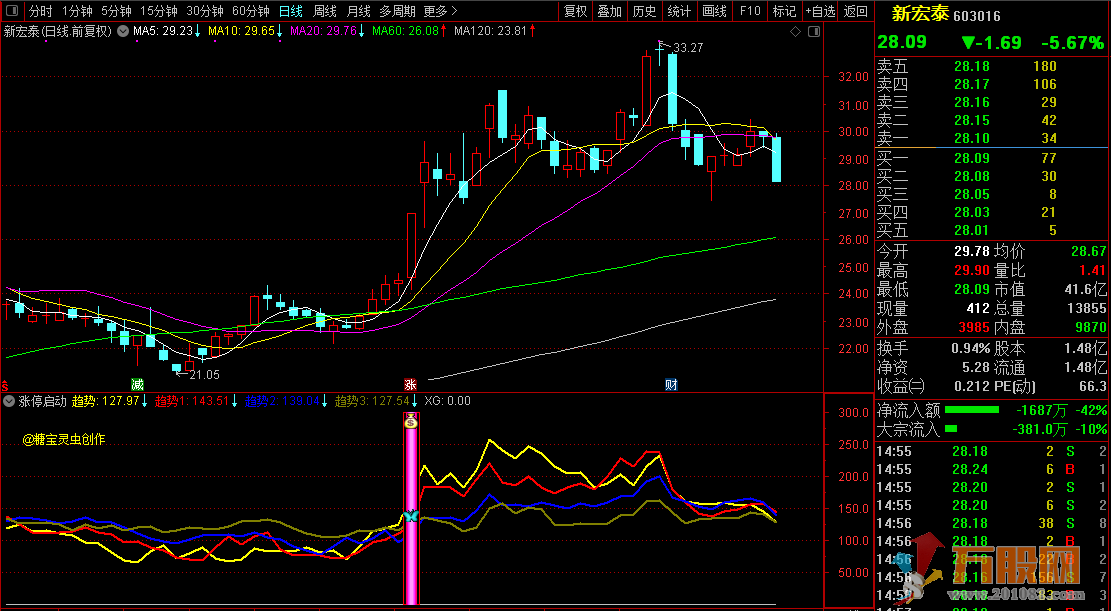This screenshot has height=611, width=1111.
Task: Expand the 更多 > period options
Action: pos(441,11)
